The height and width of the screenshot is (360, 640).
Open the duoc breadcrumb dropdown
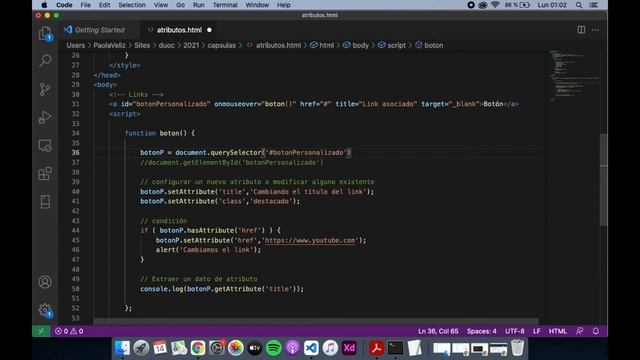167,45
